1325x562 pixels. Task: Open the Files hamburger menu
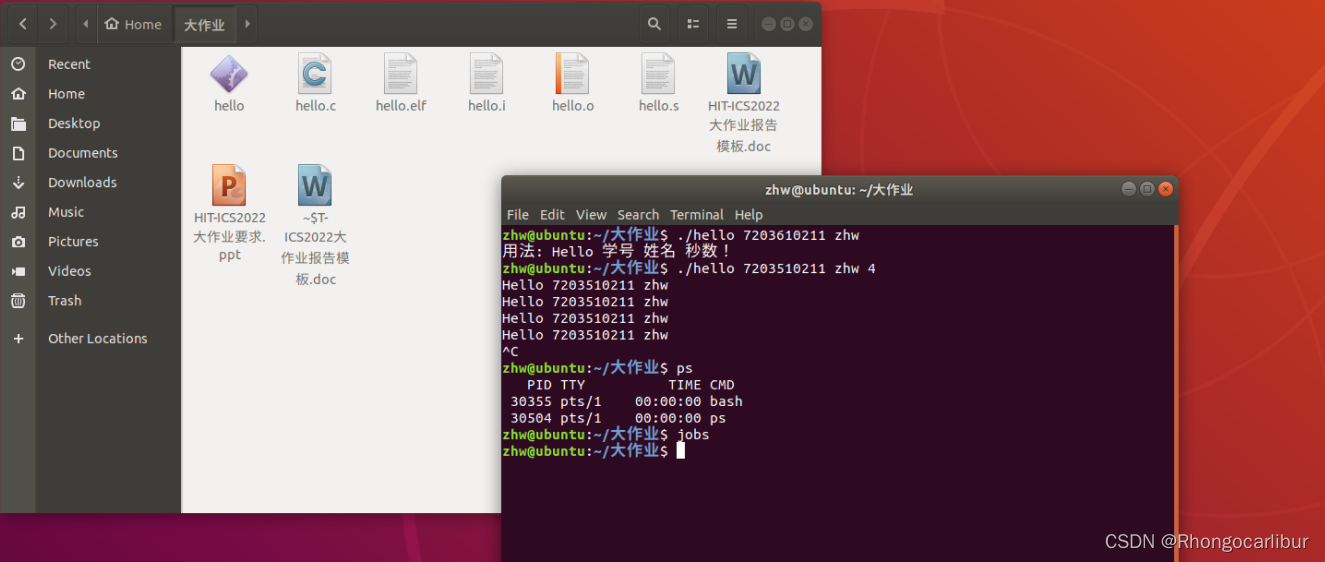732,24
